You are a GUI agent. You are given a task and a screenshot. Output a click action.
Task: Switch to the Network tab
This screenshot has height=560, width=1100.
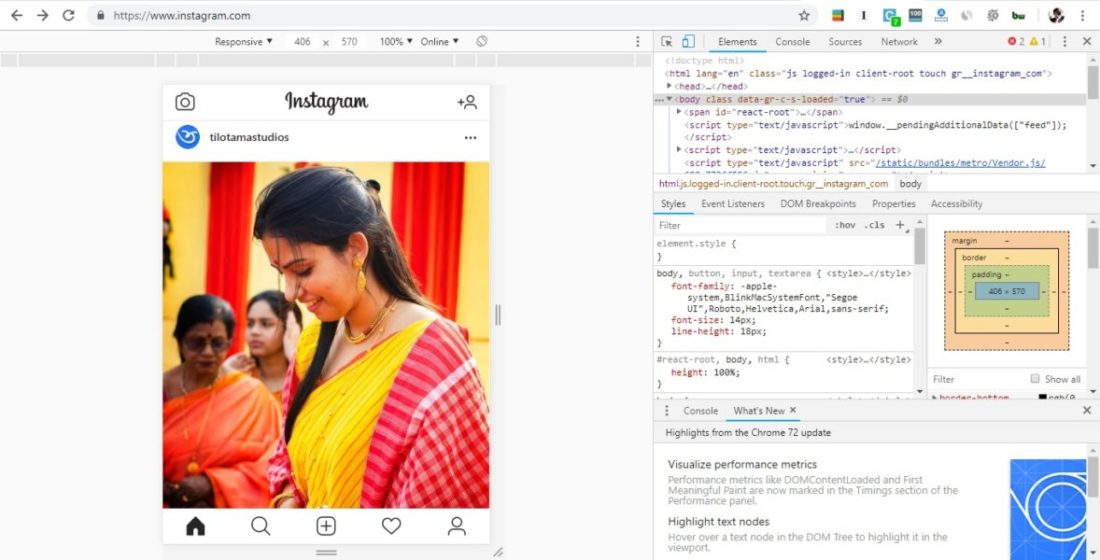899,41
